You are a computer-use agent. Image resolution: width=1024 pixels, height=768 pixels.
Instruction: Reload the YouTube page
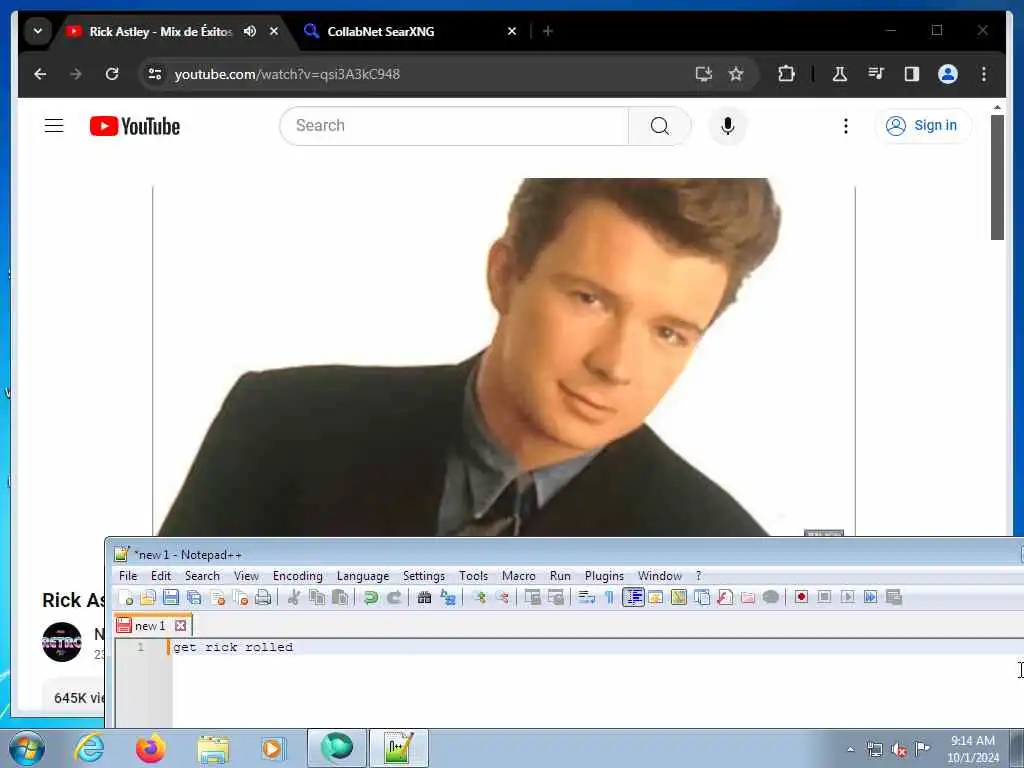[112, 74]
